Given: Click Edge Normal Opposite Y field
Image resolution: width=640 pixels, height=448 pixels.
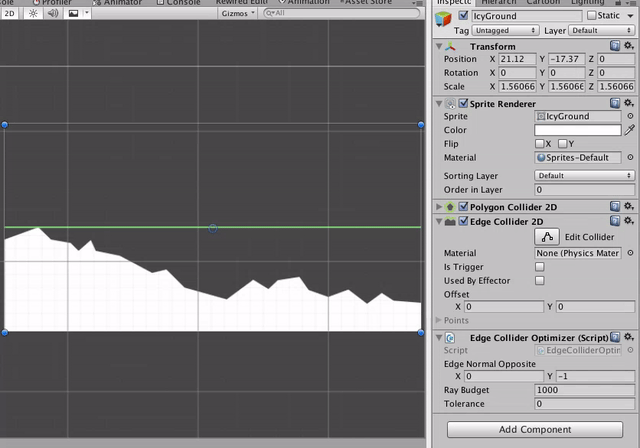Looking at the screenshot, I should tap(596, 376).
